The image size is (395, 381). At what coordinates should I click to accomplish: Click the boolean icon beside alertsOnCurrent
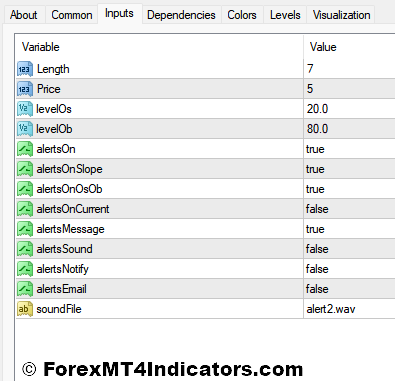(25, 209)
